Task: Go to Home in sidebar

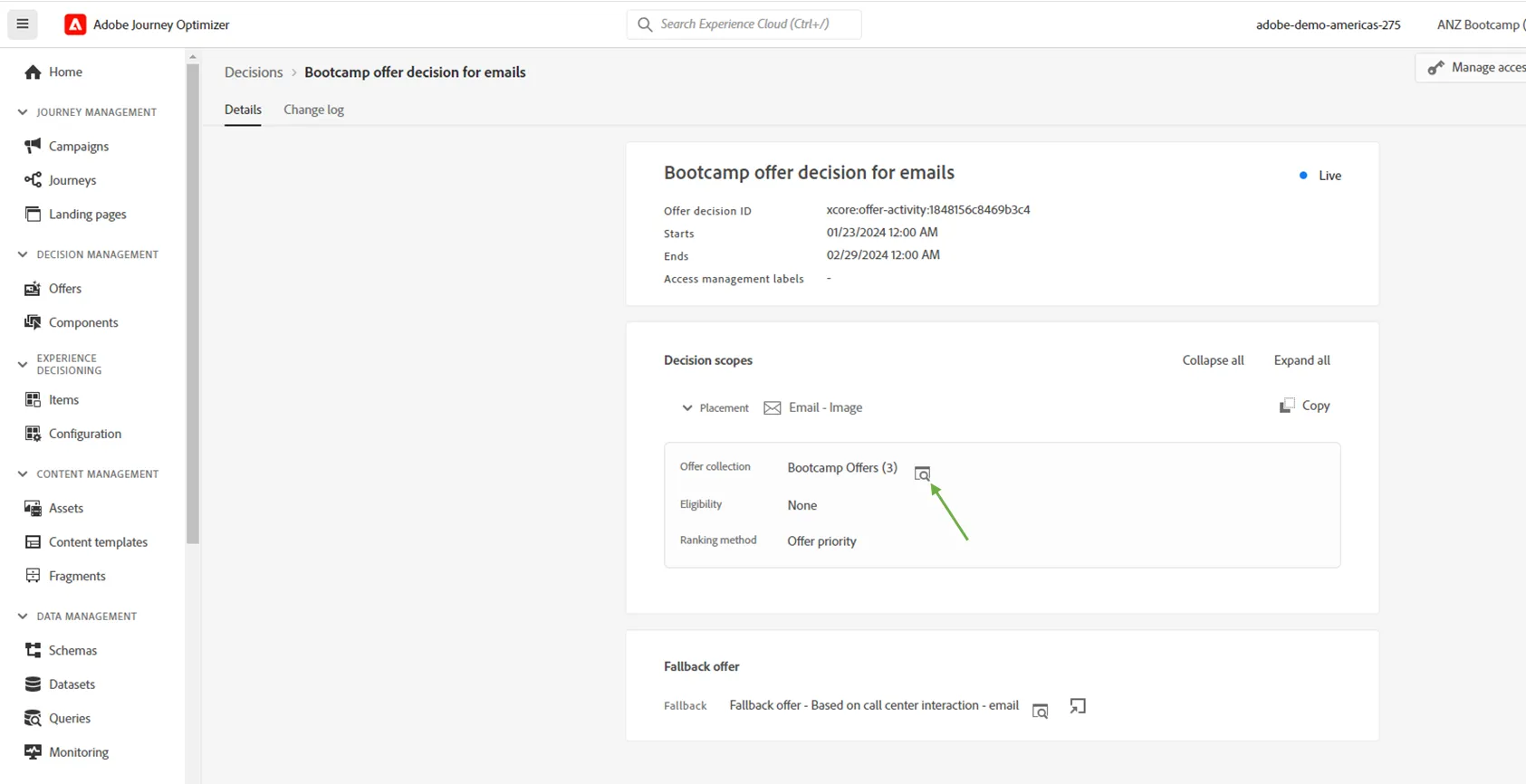Action: tap(65, 72)
